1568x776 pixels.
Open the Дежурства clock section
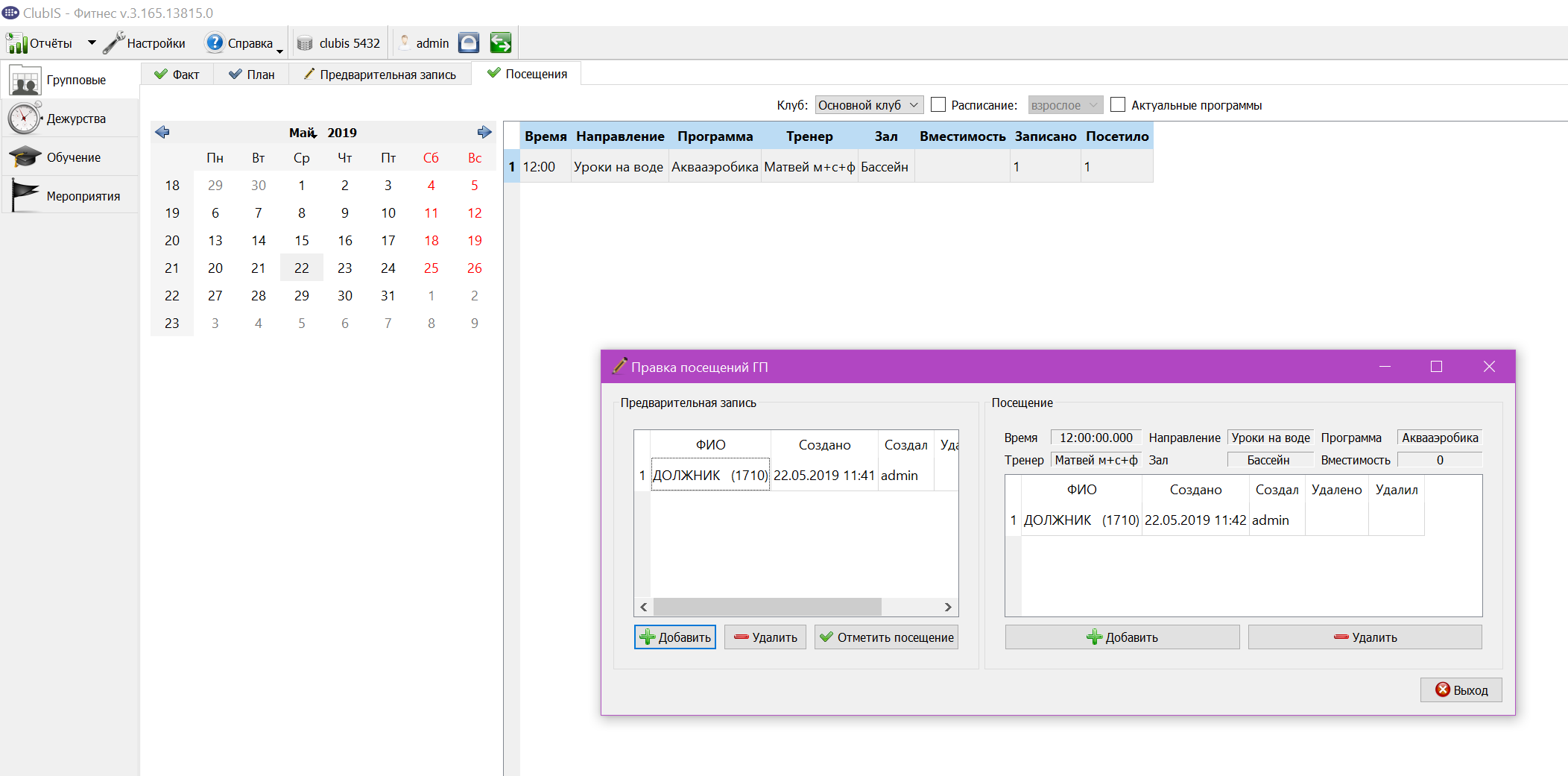[70, 119]
